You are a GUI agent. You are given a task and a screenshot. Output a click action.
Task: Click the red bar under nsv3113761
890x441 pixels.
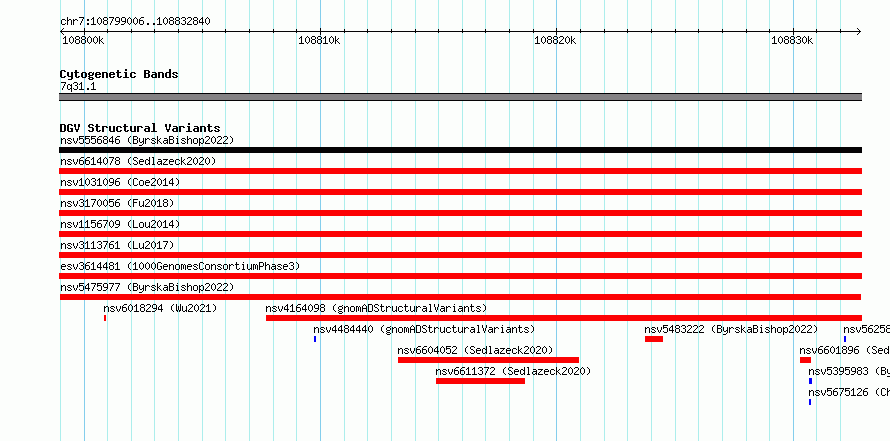tap(460, 255)
